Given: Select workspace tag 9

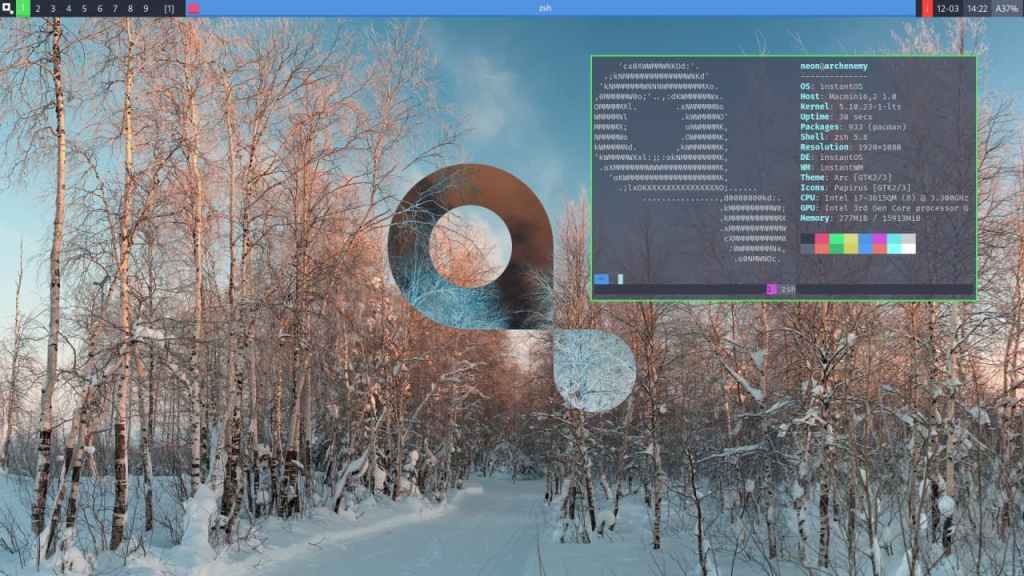Looking at the screenshot, I should coord(145,8).
